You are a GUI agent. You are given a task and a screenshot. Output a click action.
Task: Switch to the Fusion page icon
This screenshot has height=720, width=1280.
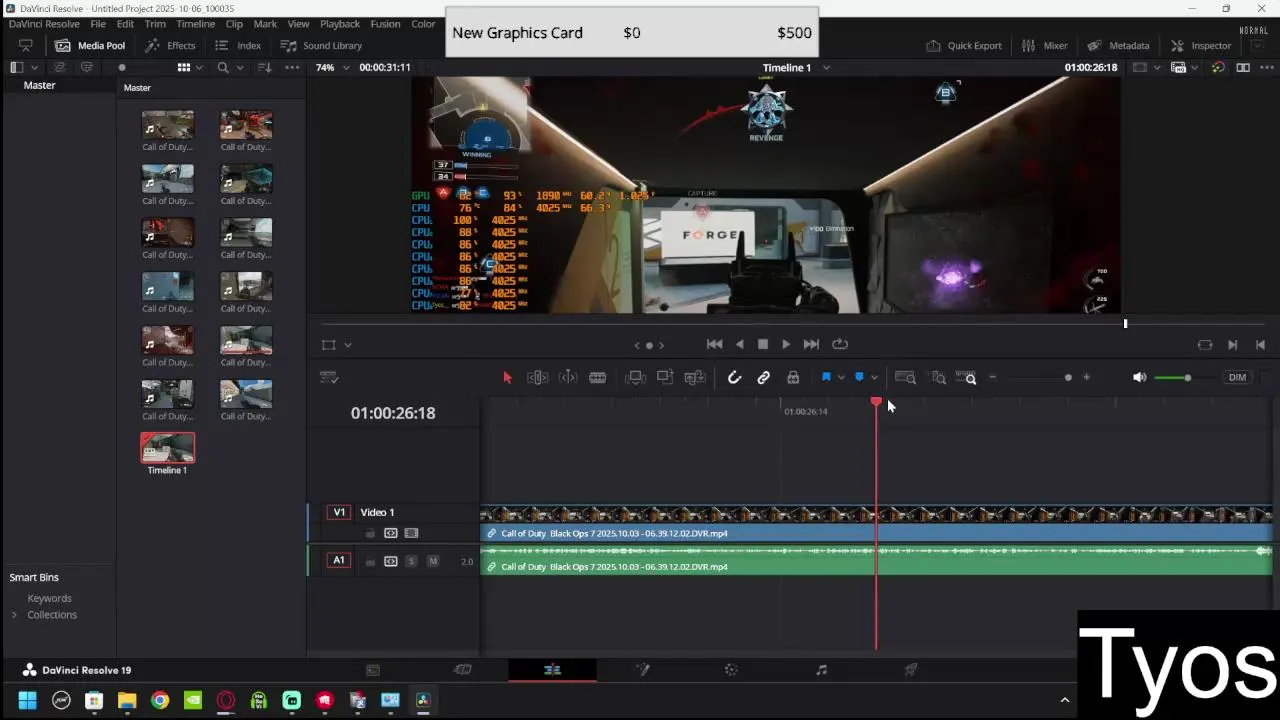click(x=642, y=670)
